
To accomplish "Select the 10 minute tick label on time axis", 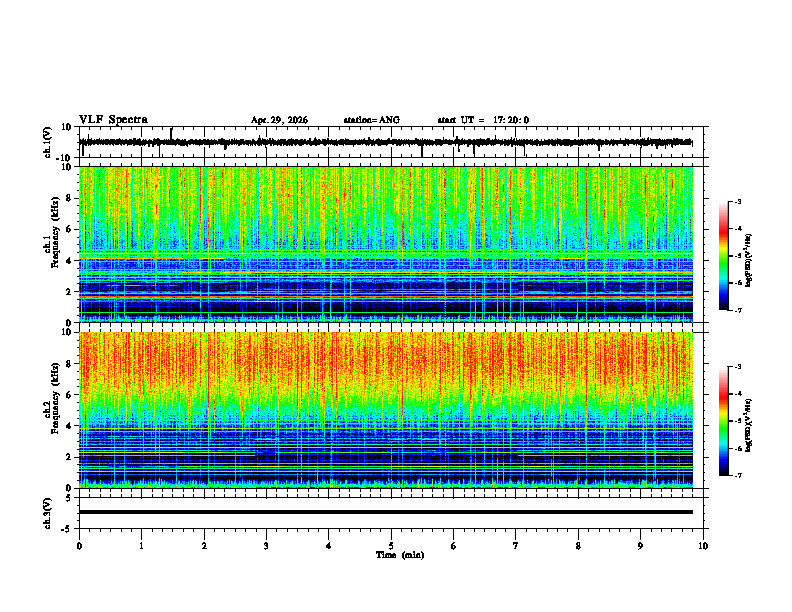I will click(x=703, y=546).
